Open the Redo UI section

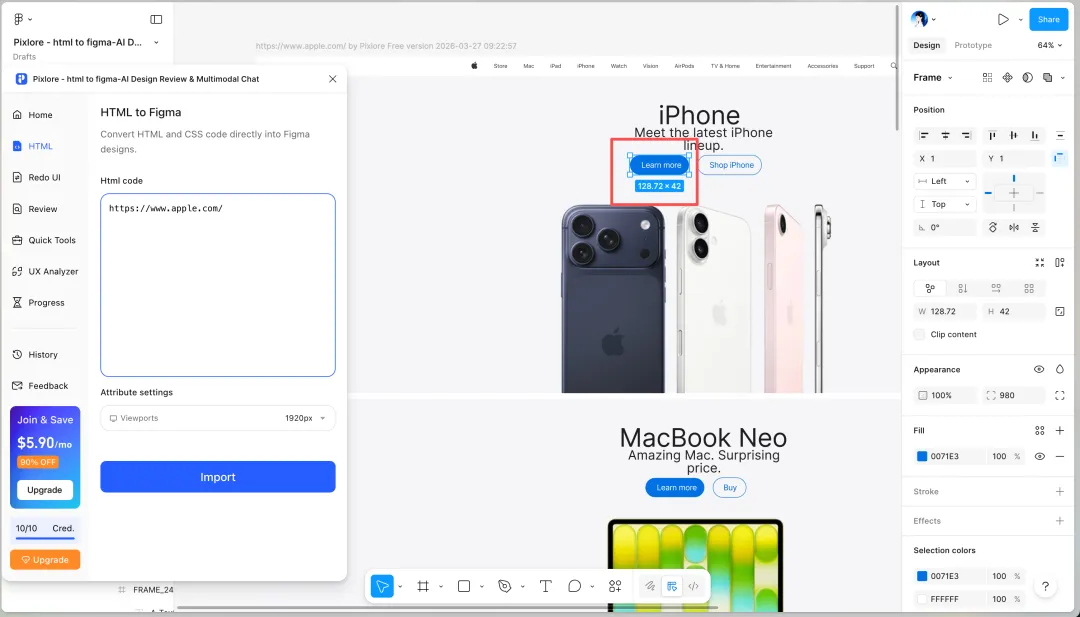pos(37,178)
